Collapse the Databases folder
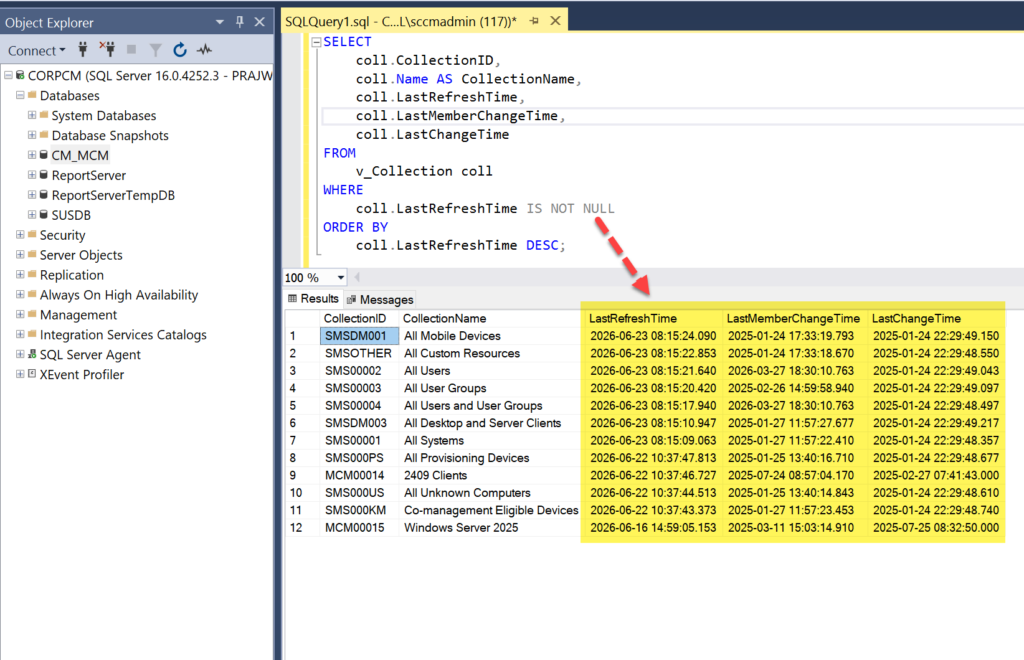The image size is (1024, 660). point(20,95)
